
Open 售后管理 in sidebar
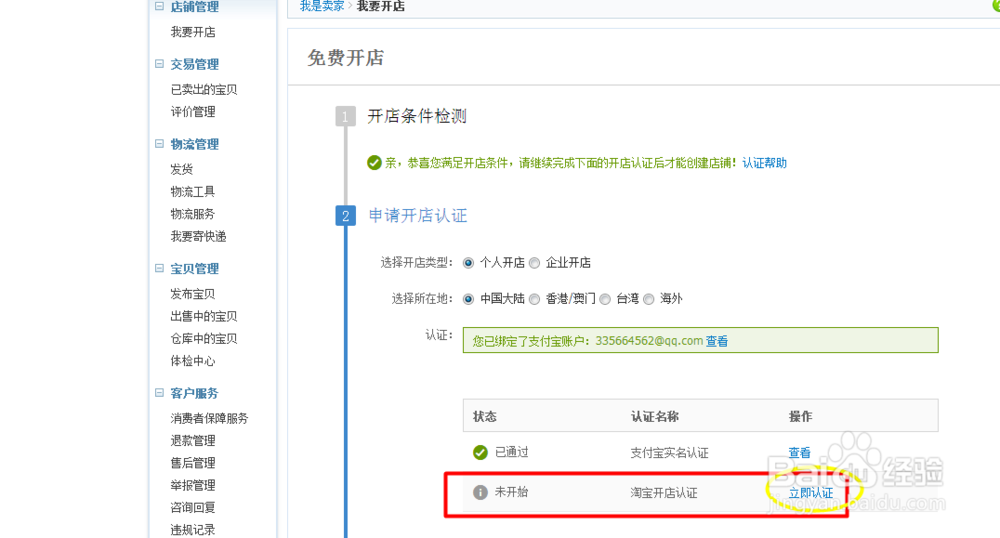[193, 462]
